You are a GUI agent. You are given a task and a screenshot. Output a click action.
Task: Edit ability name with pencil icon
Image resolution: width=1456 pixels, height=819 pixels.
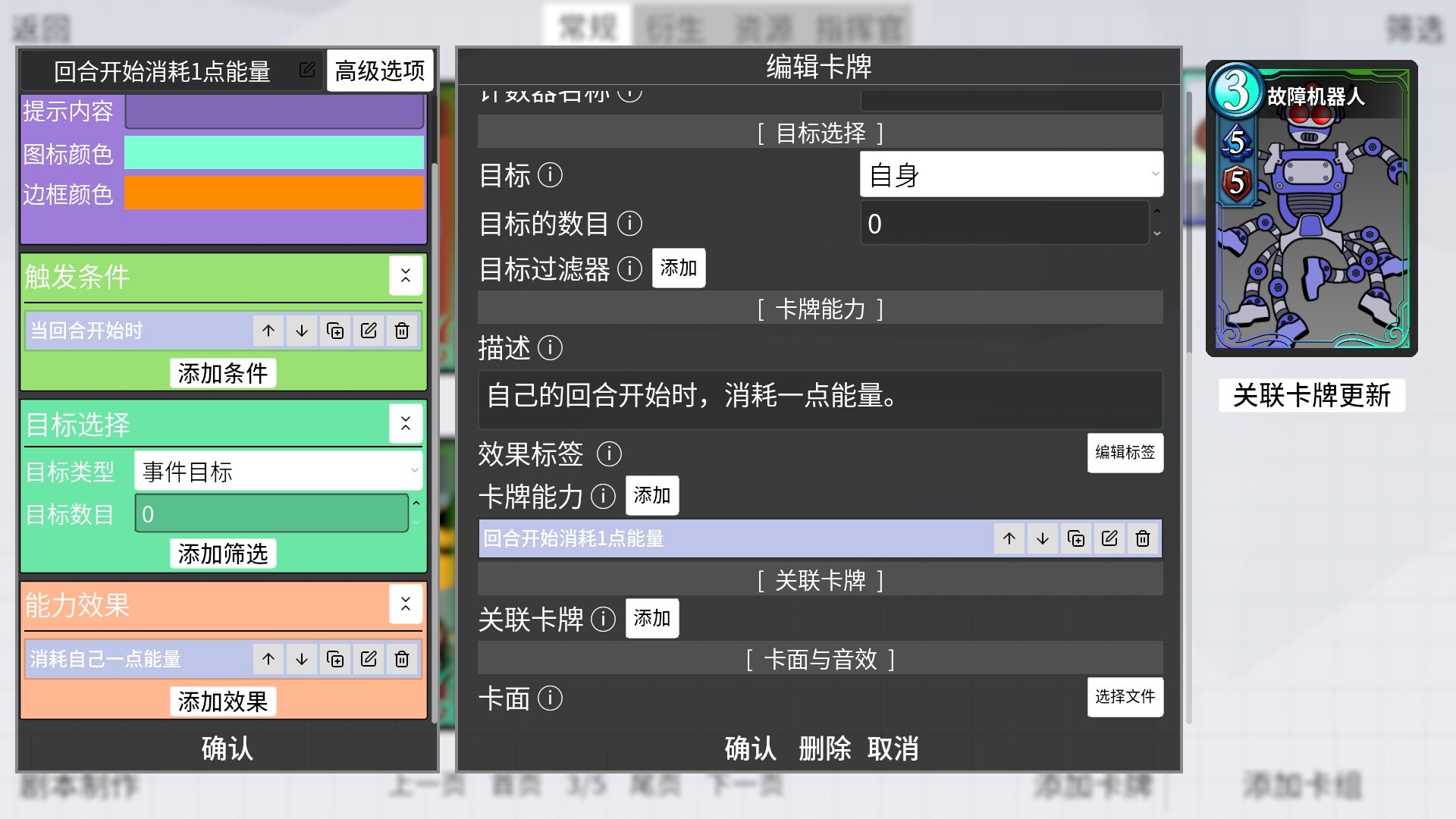click(306, 71)
